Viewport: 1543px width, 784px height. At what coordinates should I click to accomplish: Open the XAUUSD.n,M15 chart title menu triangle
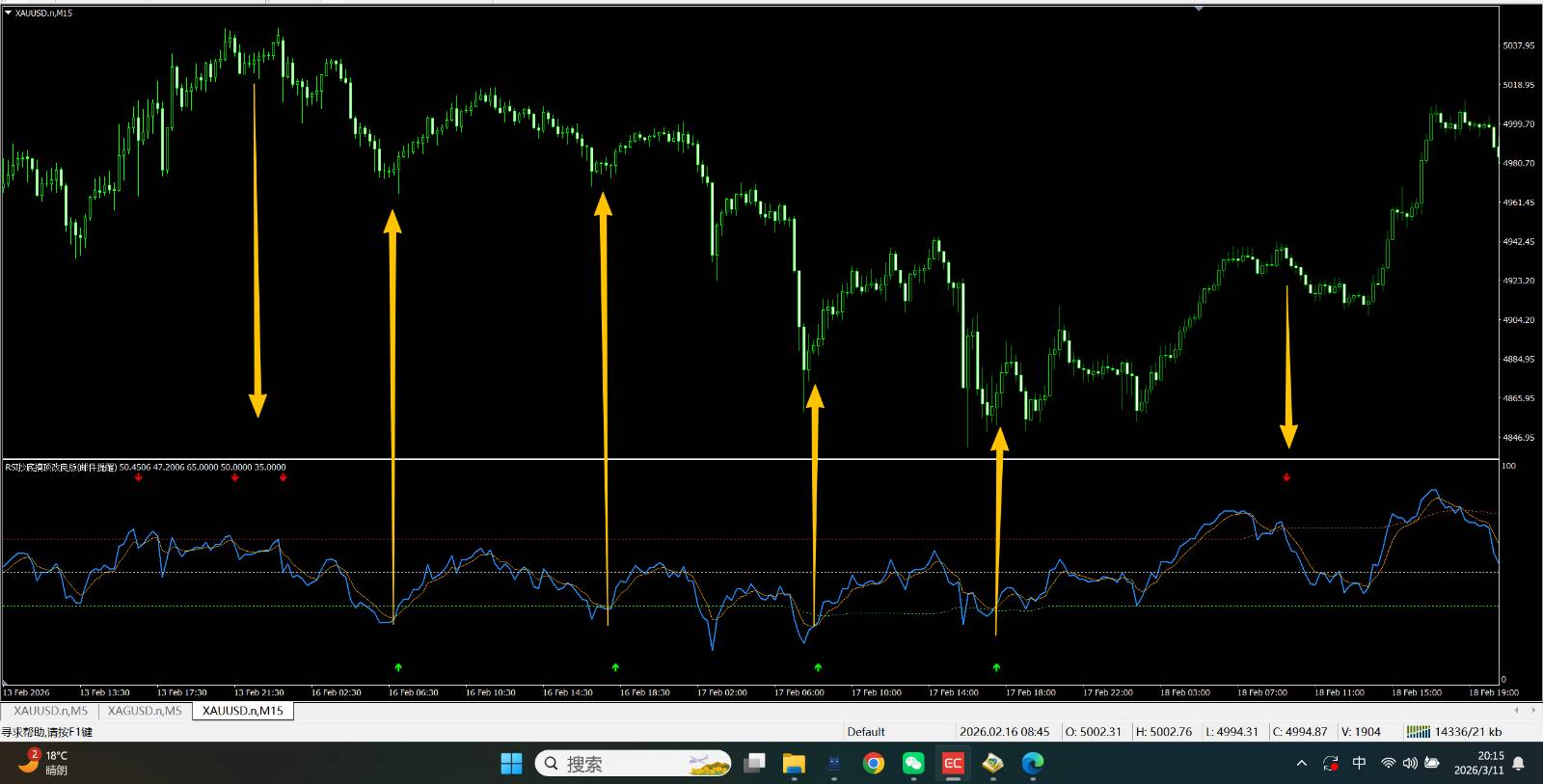8,13
